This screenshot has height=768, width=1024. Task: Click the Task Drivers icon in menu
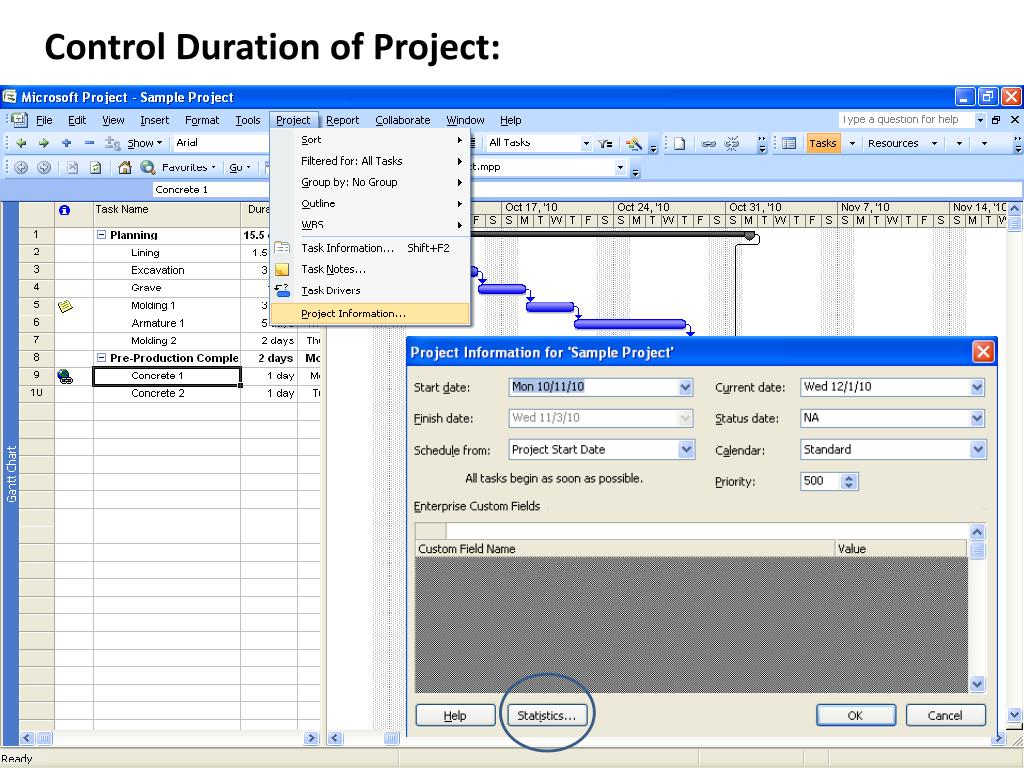[282, 291]
